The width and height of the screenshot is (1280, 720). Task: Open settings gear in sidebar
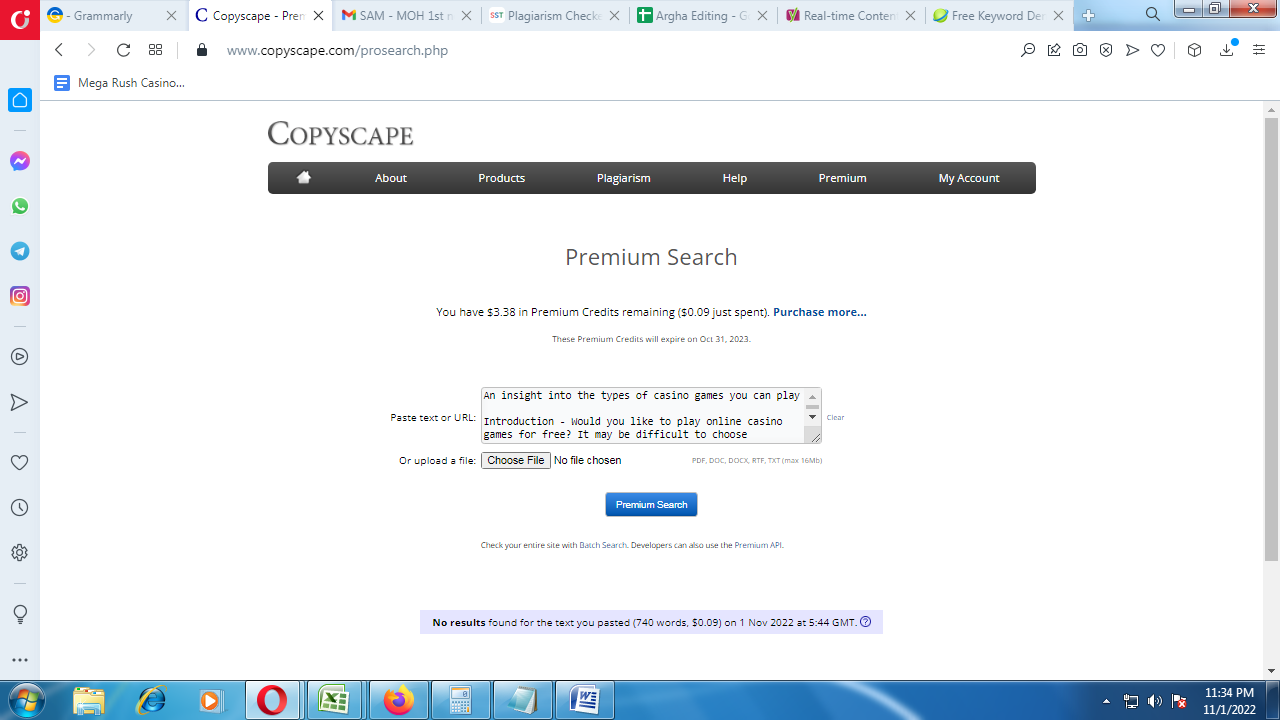tap(19, 553)
